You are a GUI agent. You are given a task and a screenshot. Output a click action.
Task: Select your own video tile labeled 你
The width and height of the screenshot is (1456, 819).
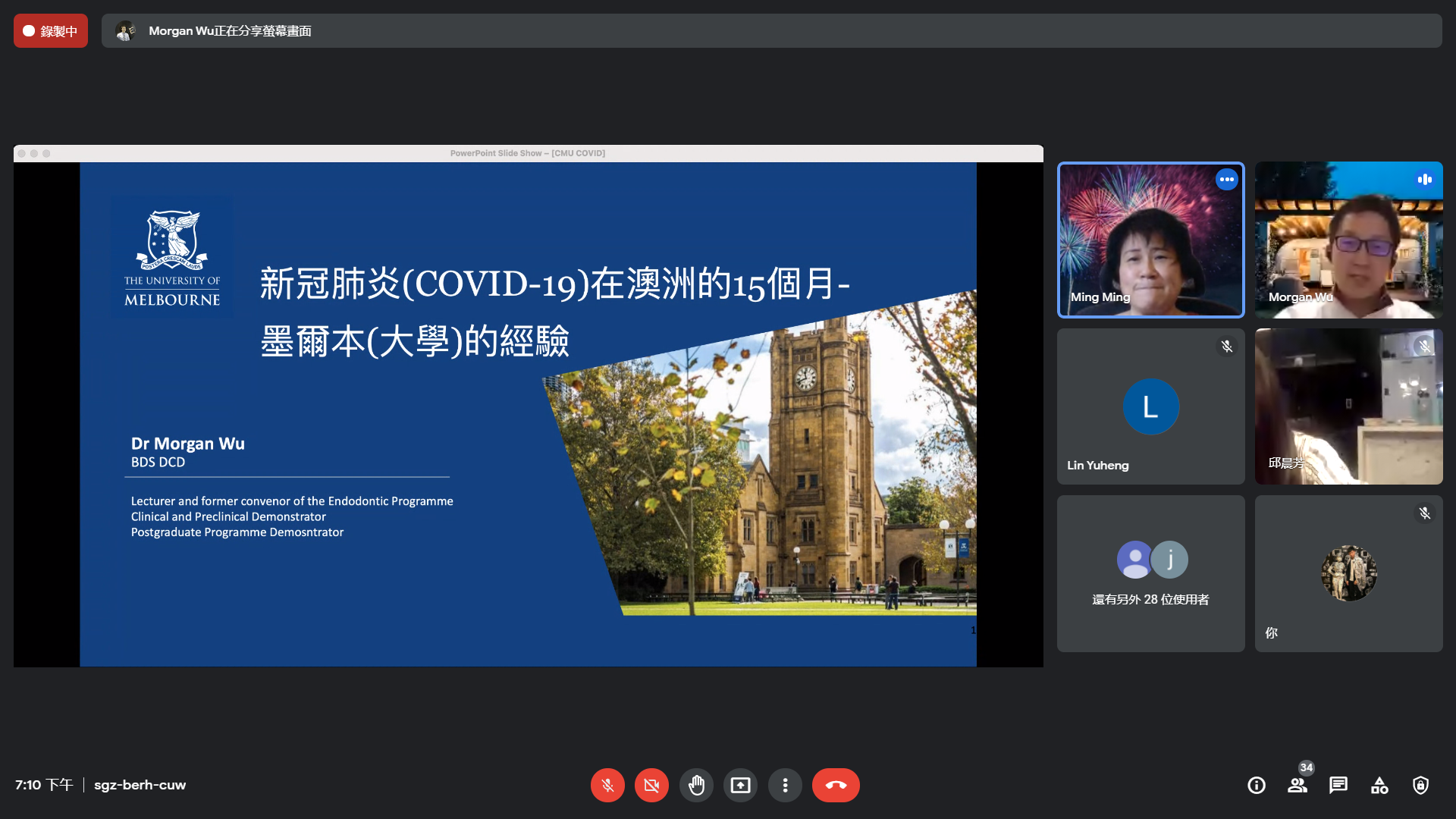(1349, 573)
